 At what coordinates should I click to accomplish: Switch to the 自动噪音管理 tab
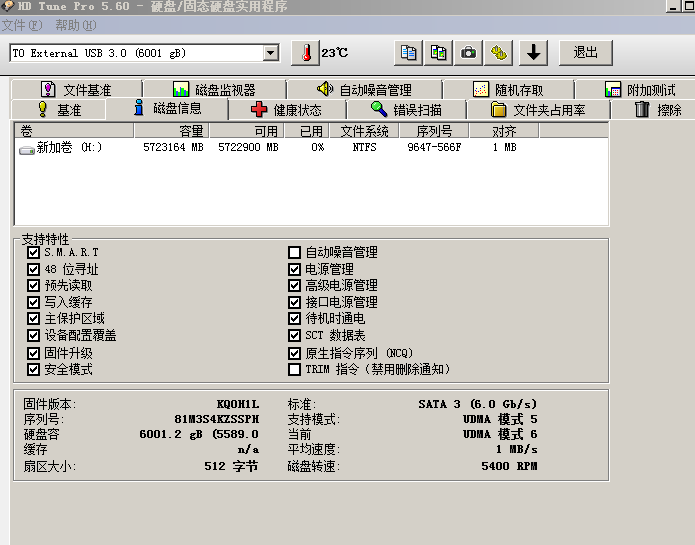coord(364,90)
